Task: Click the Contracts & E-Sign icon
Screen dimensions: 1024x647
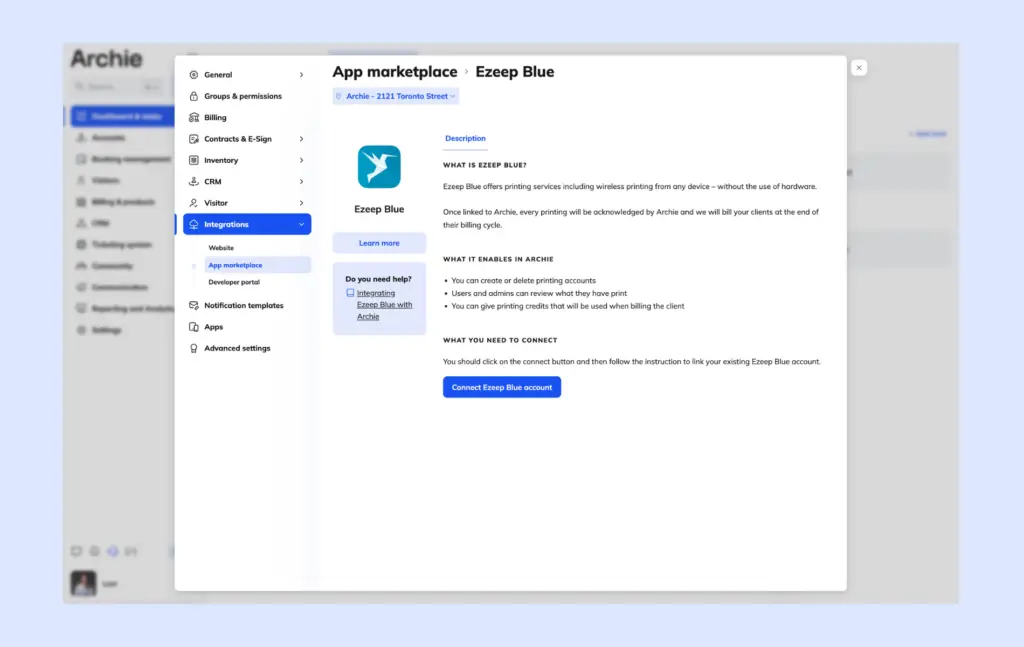Action: [193, 139]
